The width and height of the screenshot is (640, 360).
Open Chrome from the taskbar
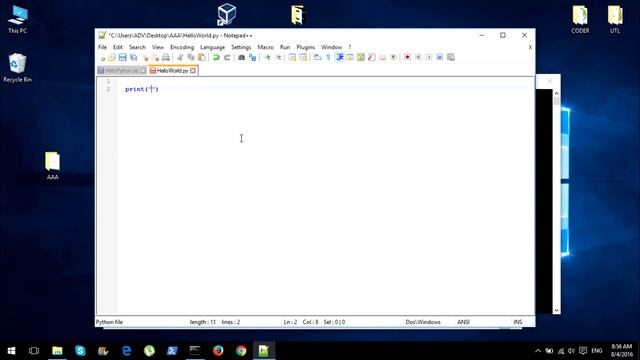[x=241, y=351]
